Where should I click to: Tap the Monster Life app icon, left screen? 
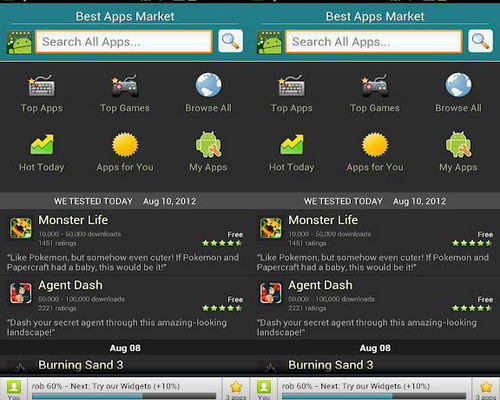pyautogui.click(x=21, y=228)
